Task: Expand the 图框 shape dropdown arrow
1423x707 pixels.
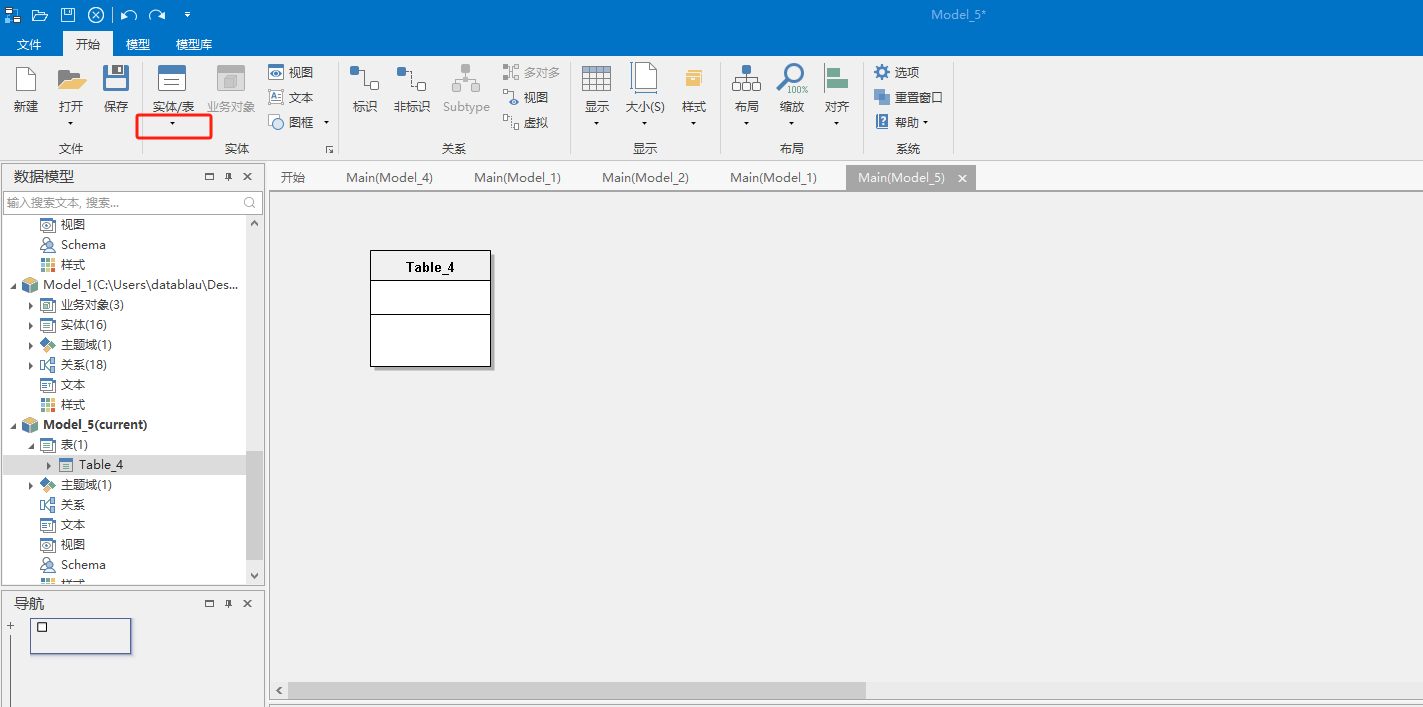Action: pyautogui.click(x=326, y=123)
